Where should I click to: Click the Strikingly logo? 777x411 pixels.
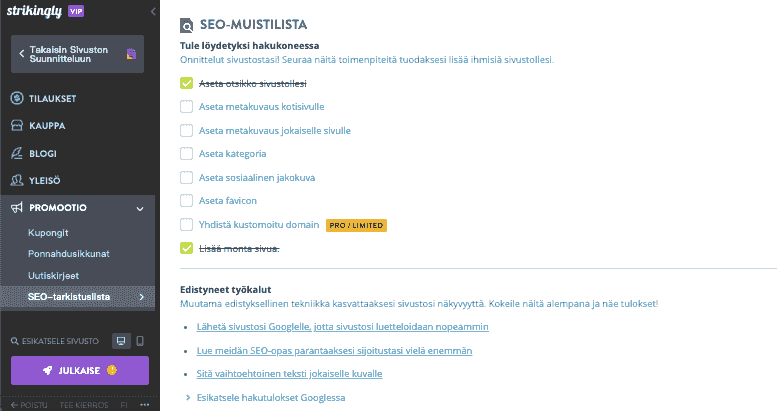point(34,11)
